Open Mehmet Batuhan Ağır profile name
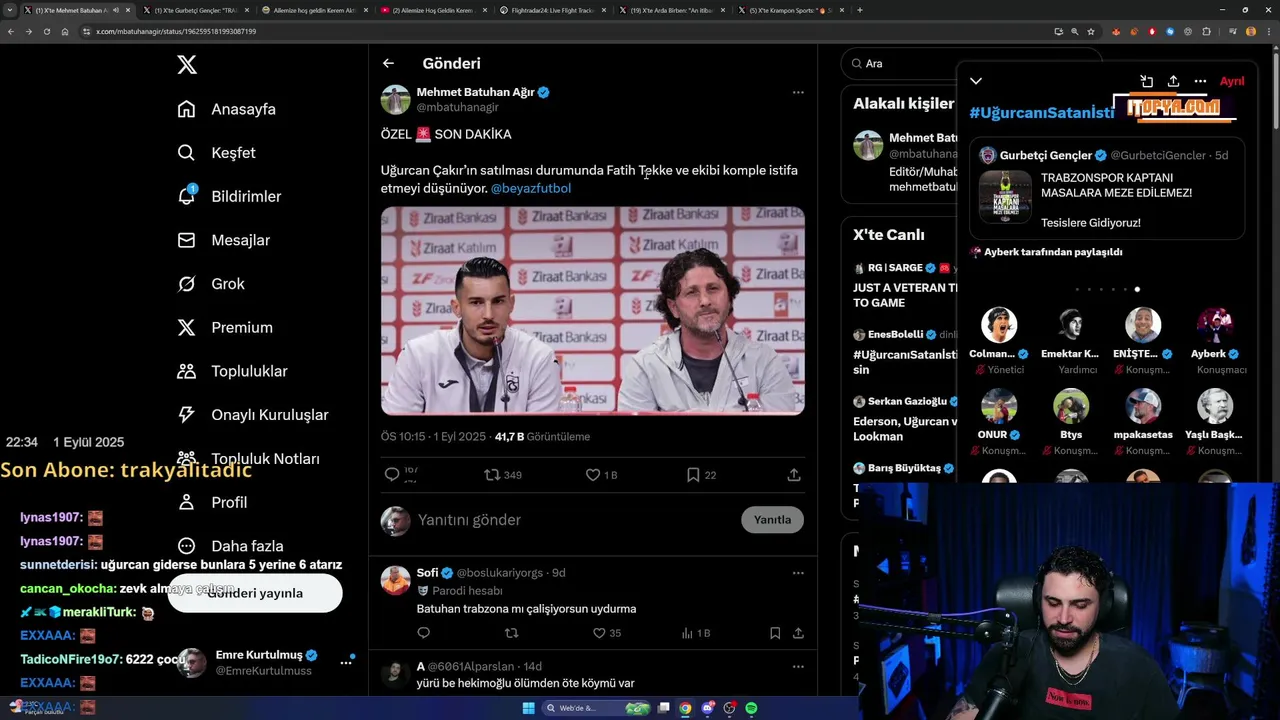Screen dimensions: 1280x720 (475, 92)
